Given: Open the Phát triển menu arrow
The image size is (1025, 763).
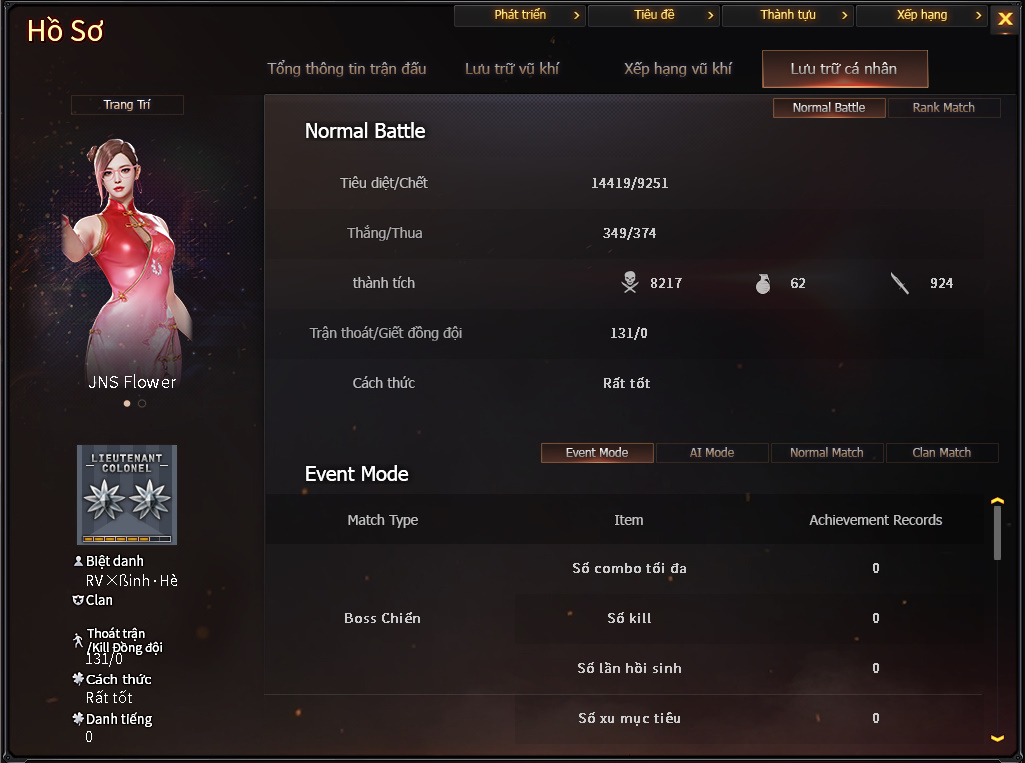Looking at the screenshot, I should coord(576,15).
